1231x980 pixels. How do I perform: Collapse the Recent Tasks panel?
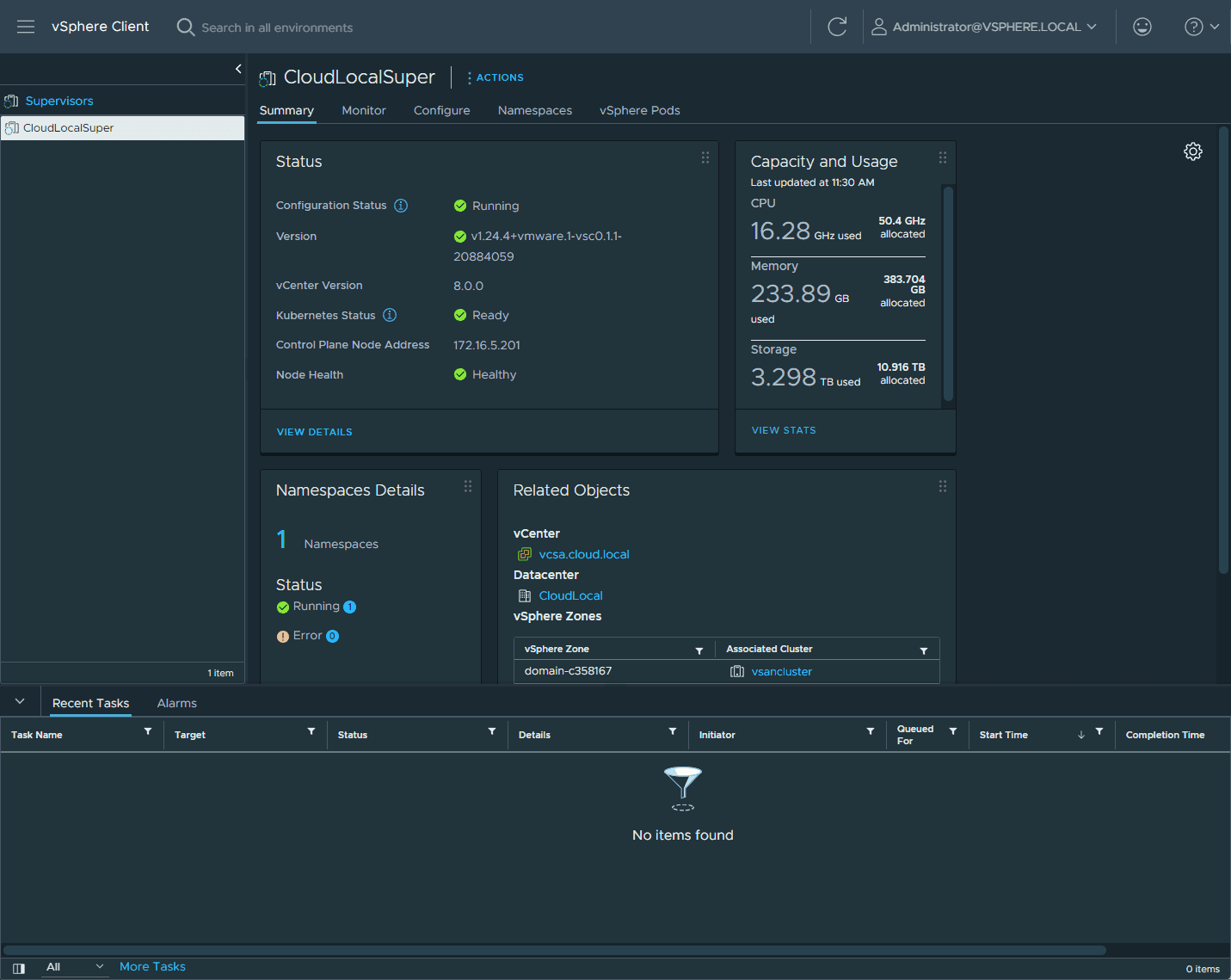click(x=20, y=701)
